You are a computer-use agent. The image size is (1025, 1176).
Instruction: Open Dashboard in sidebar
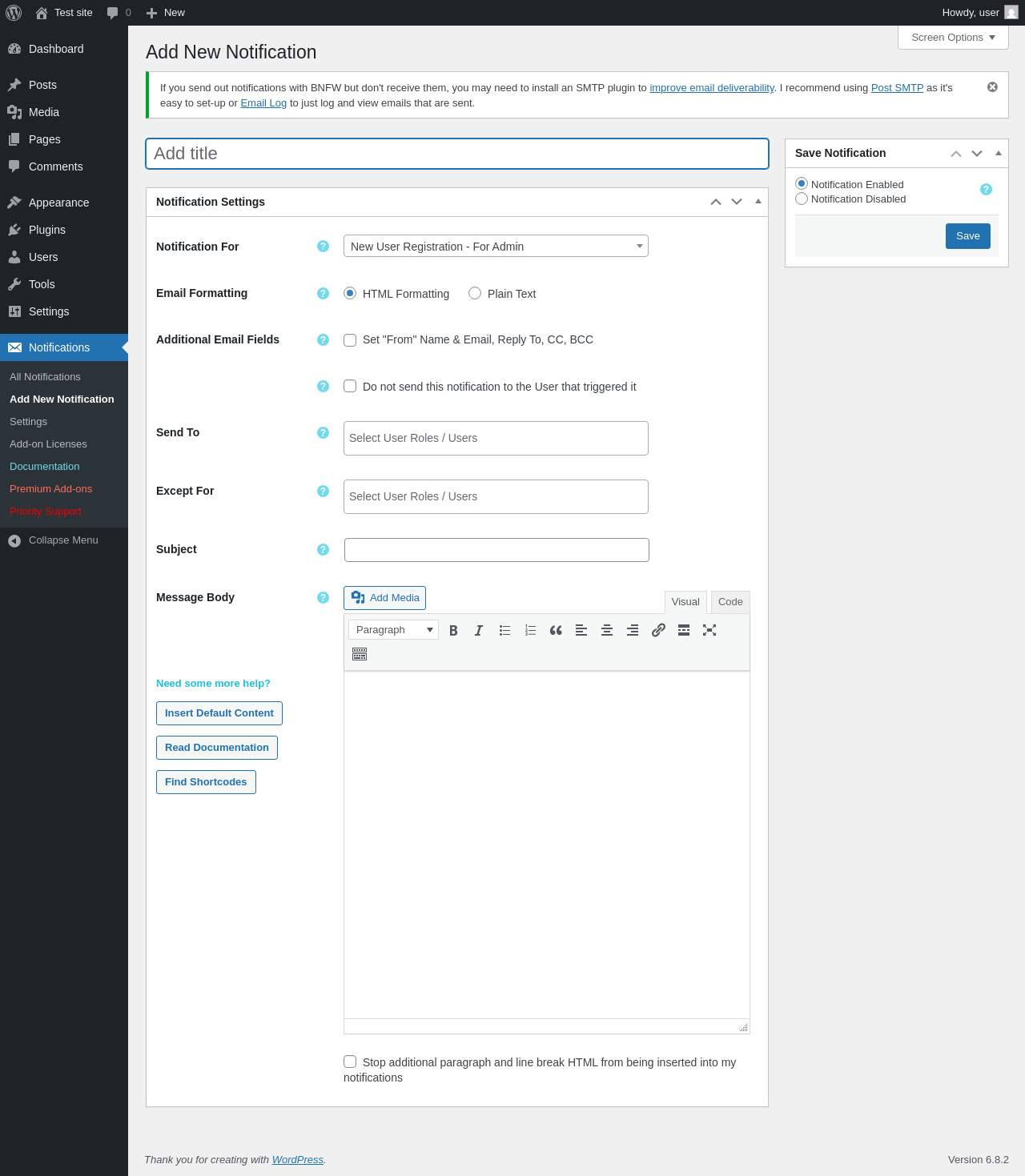point(64,49)
